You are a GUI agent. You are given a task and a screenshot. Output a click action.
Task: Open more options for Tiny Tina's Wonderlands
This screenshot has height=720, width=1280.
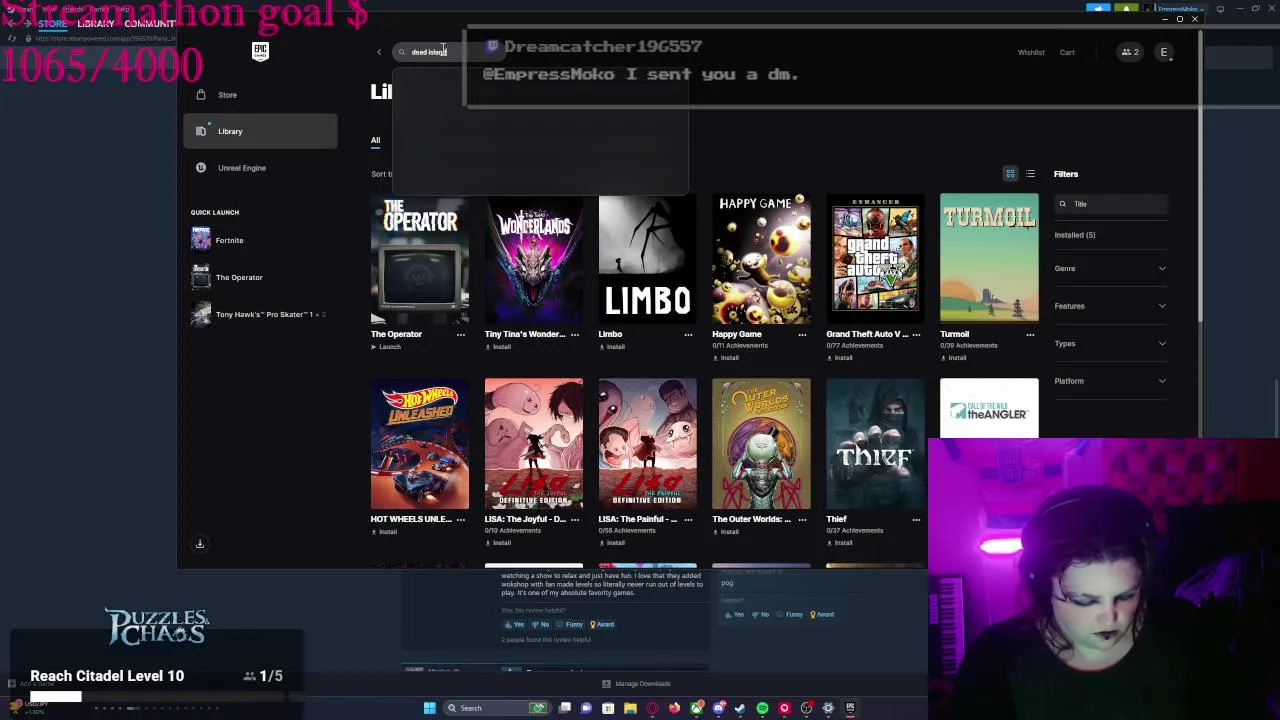pyautogui.click(x=575, y=334)
